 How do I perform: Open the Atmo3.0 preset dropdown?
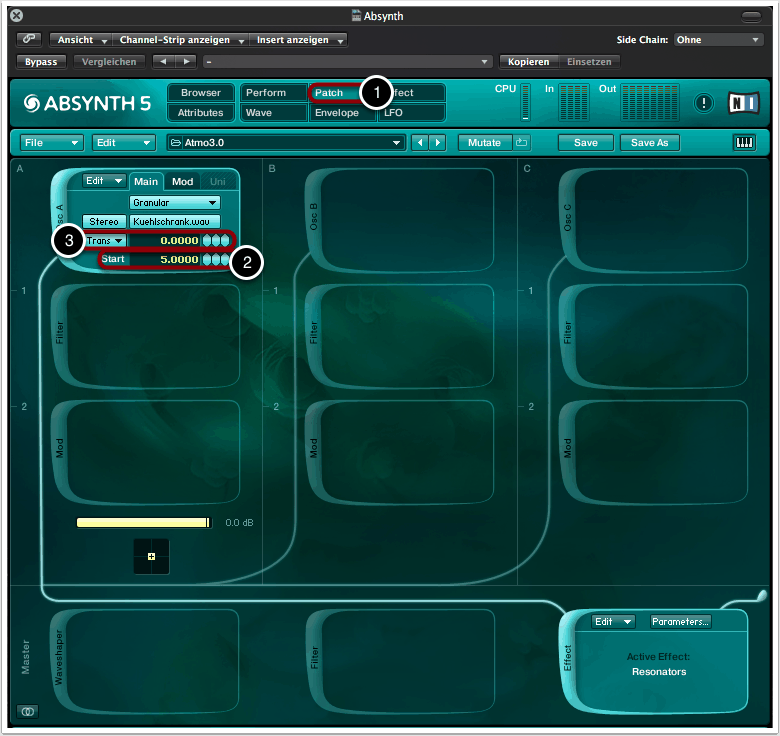(286, 143)
